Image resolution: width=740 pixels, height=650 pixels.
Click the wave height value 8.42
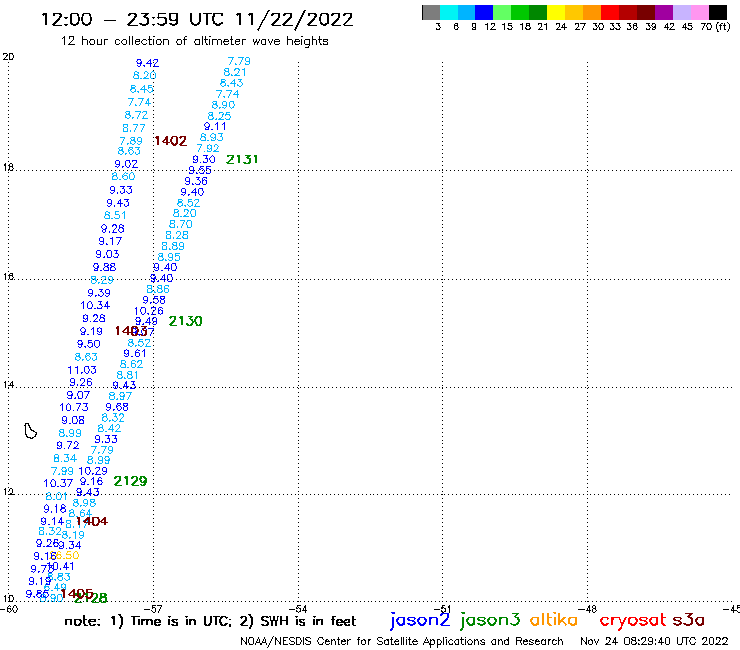pyautogui.click(x=109, y=428)
